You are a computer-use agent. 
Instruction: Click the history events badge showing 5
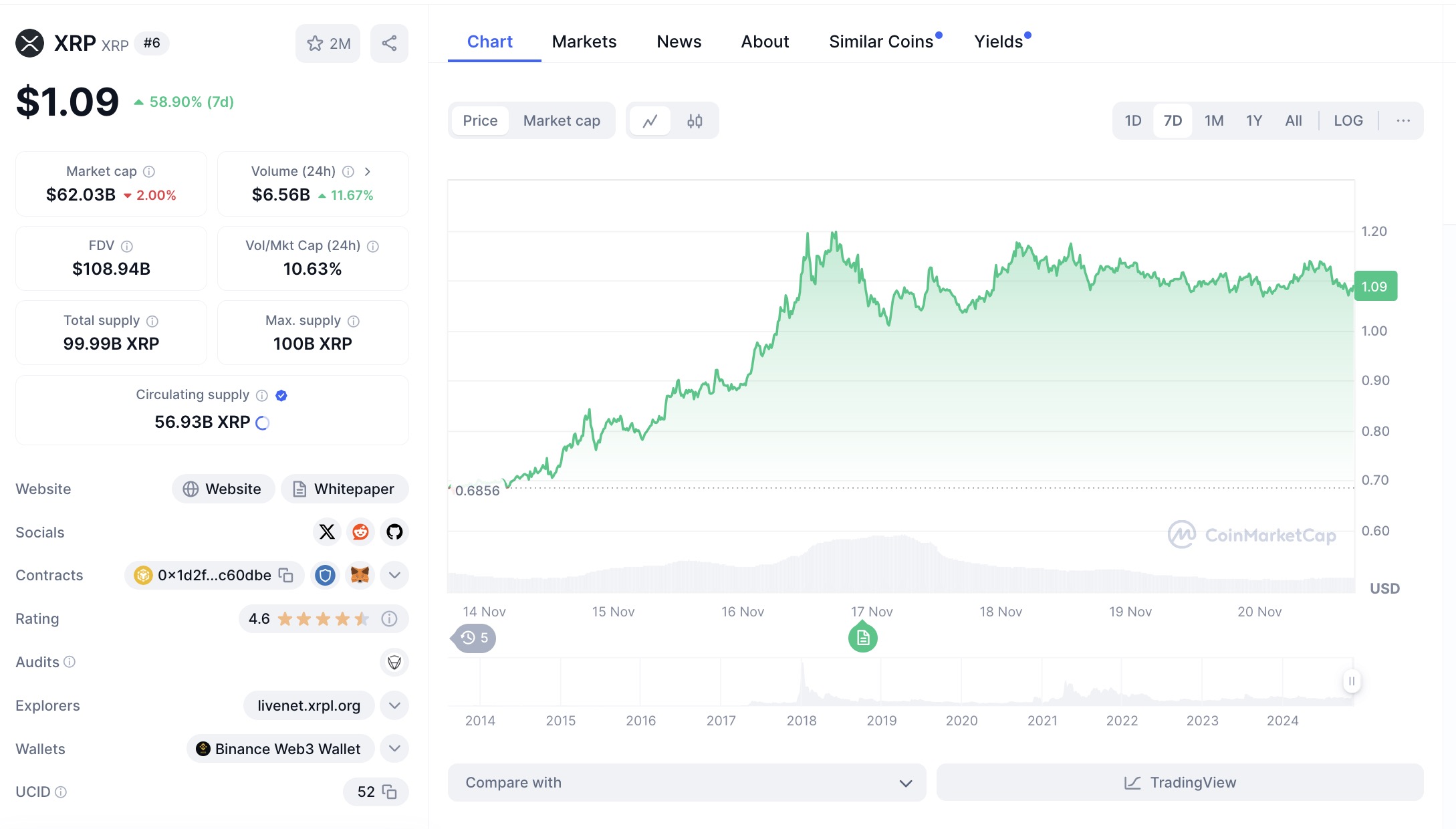coord(474,638)
